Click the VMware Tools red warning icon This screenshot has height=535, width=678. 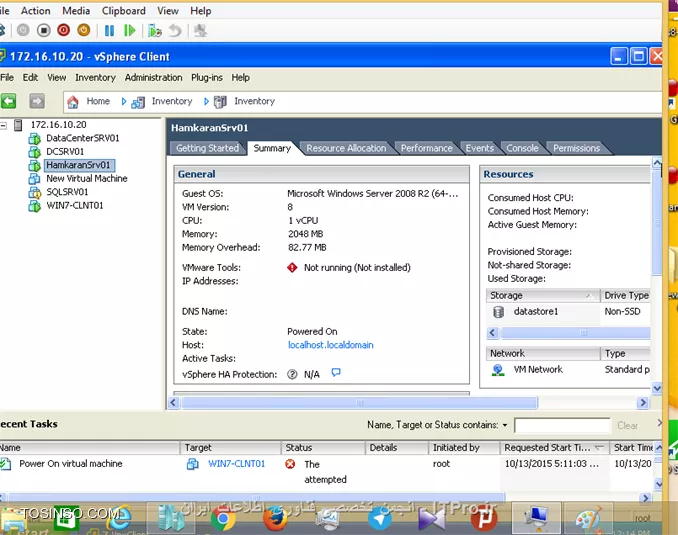292,268
